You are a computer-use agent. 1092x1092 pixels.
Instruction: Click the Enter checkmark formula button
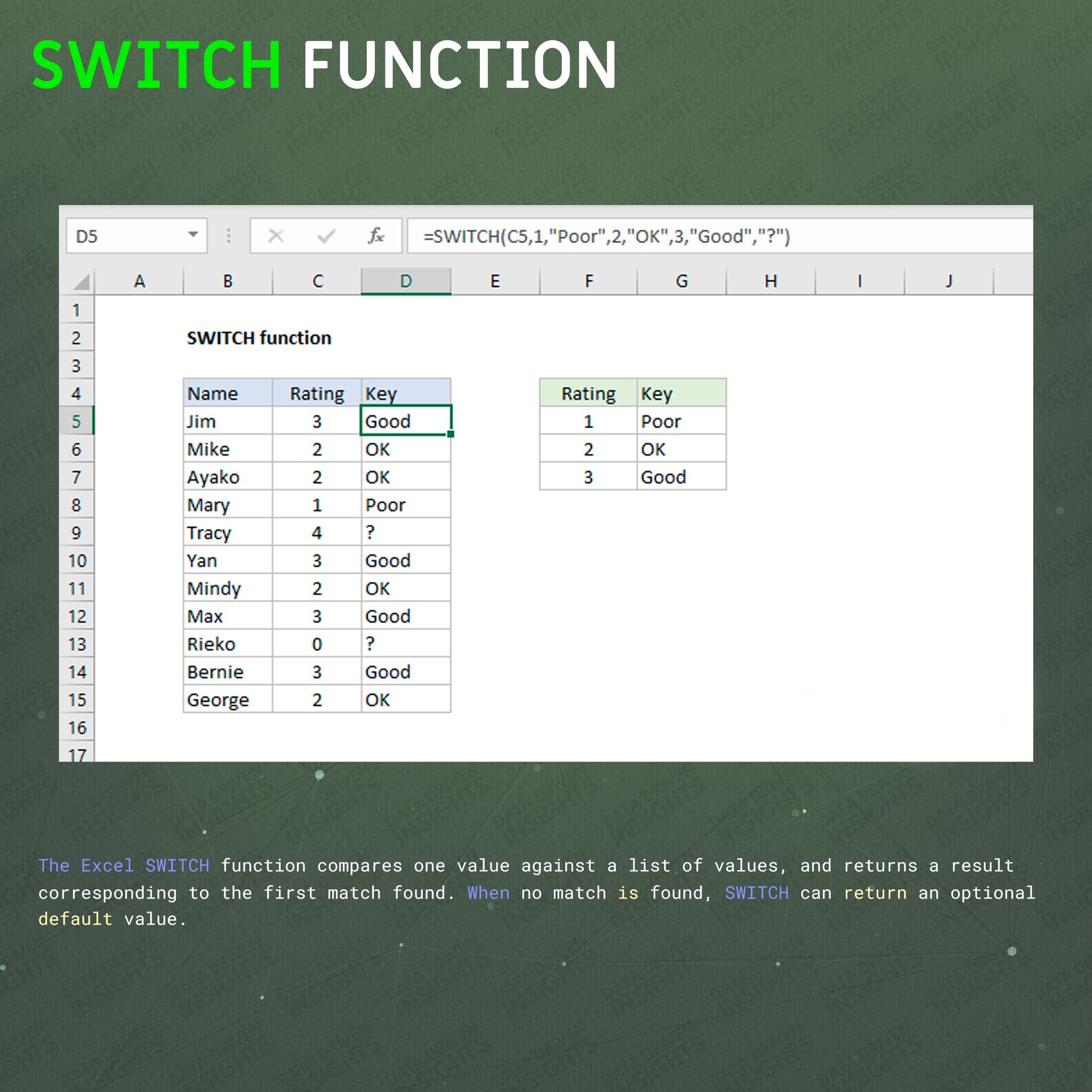326,236
